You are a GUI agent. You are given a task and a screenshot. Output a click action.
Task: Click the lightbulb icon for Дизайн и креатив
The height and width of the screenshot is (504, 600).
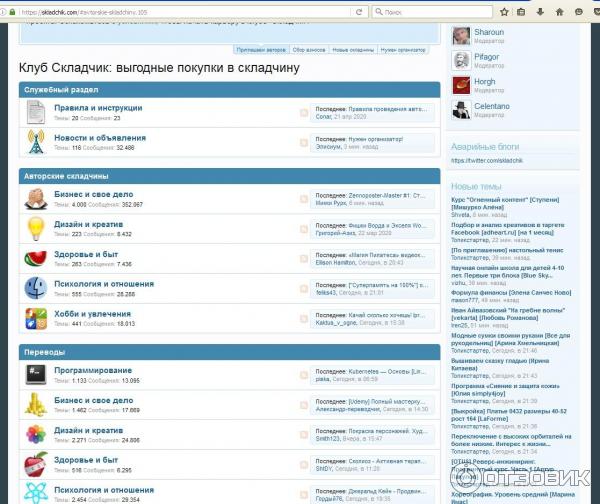pyautogui.click(x=35, y=229)
